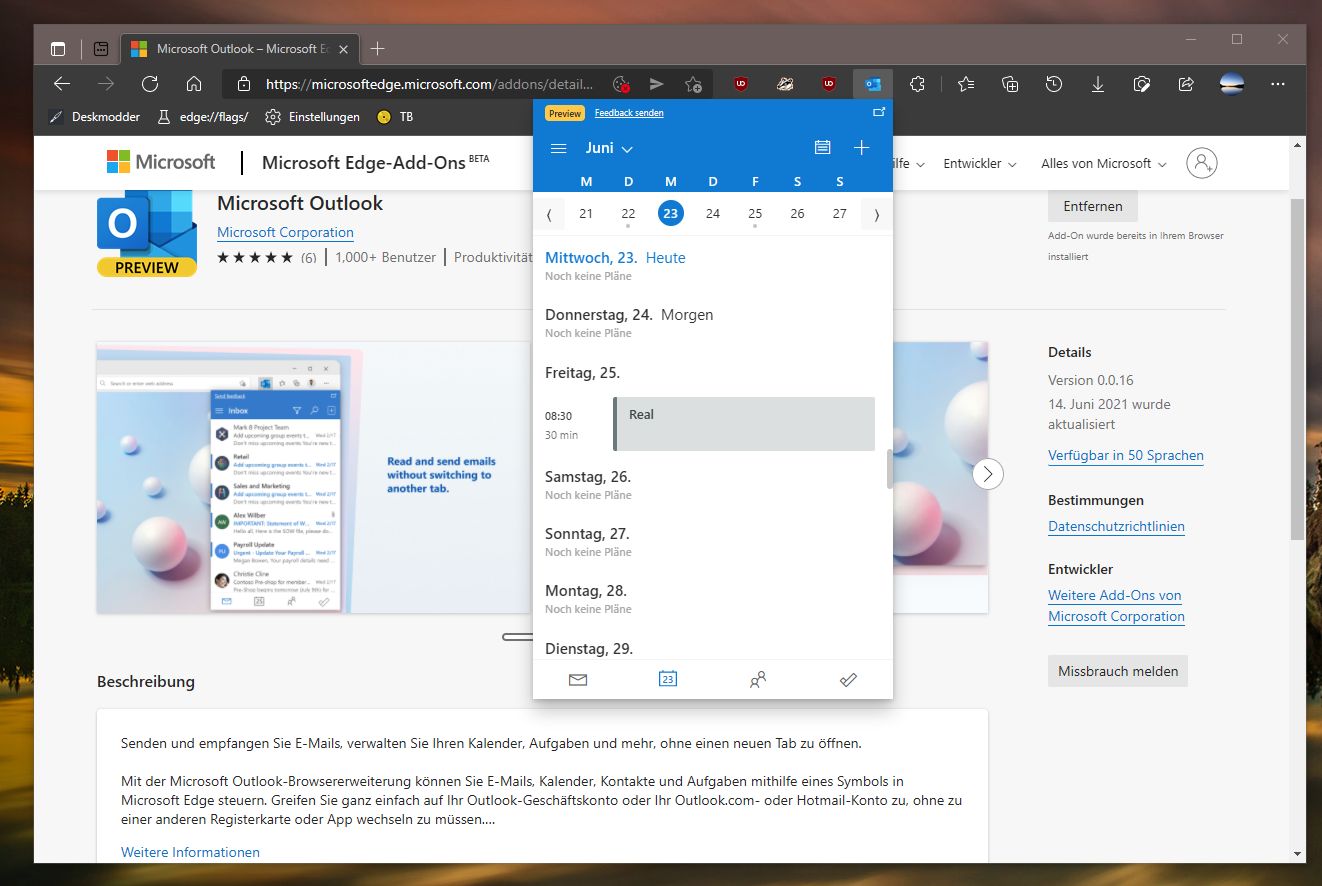Click the plus icon to add event
This screenshot has width=1322, height=886.
pos(862,148)
